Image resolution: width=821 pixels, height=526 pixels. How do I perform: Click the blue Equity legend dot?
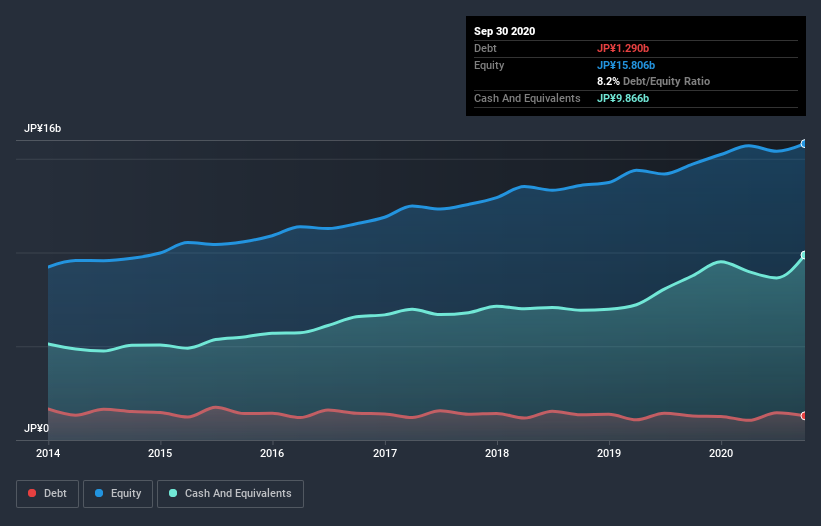click(x=99, y=493)
